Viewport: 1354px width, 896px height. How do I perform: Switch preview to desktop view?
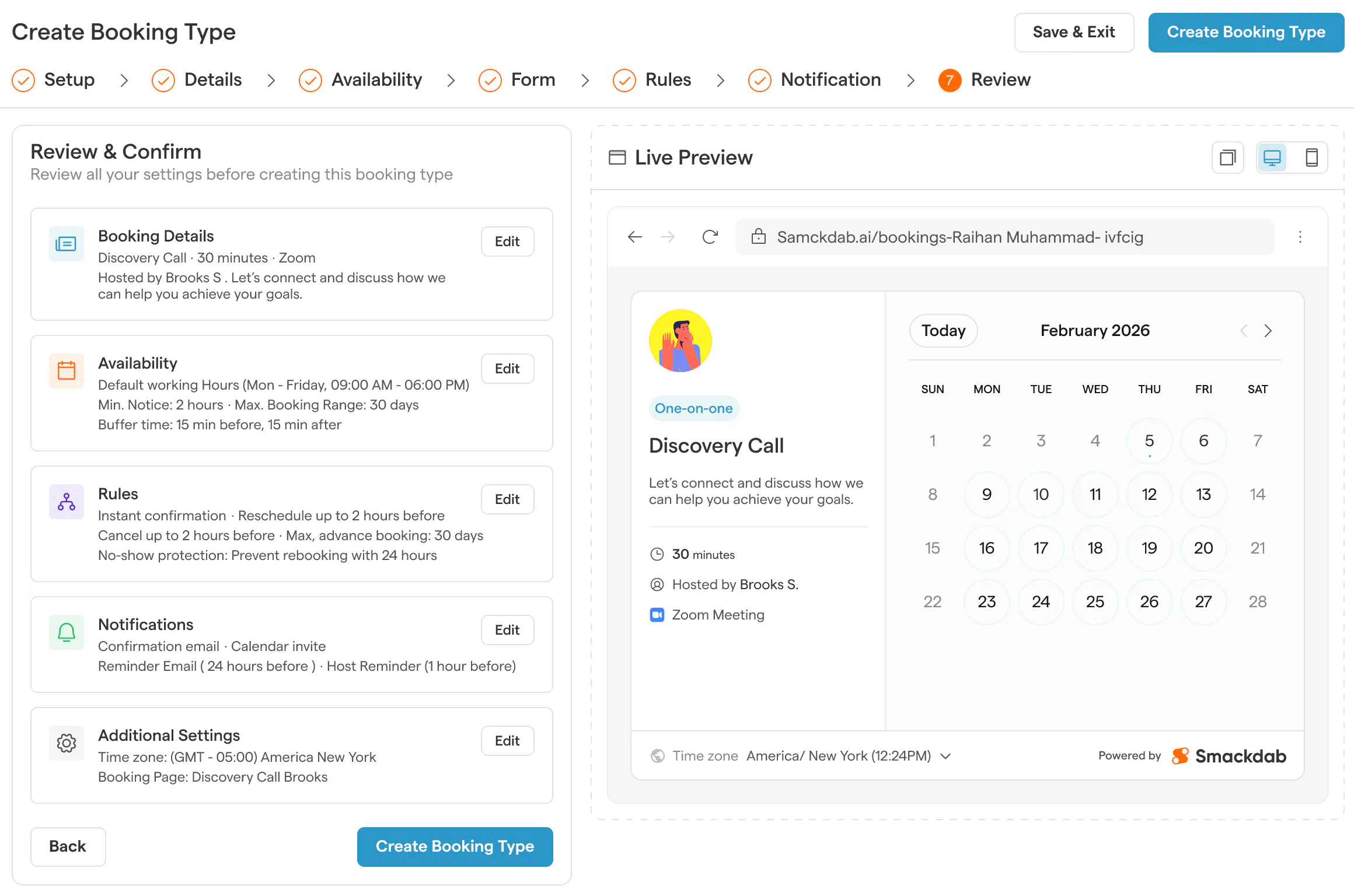coord(1272,157)
